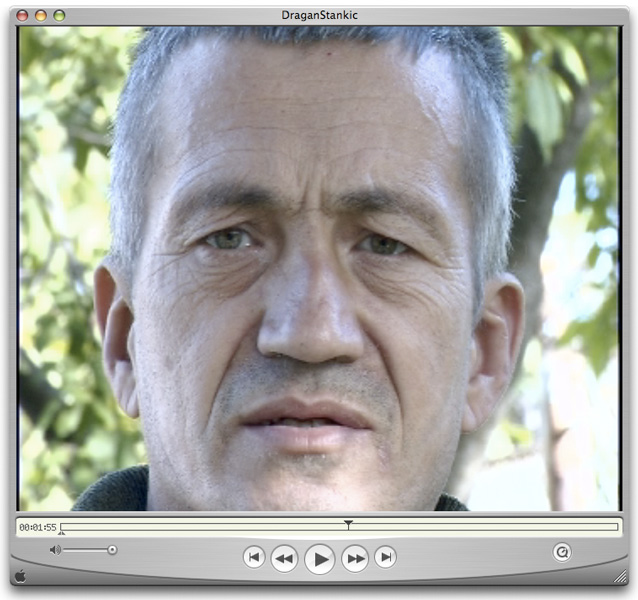Image resolution: width=638 pixels, height=600 pixels.
Task: Click the selection start marker below the timeline
Action: click(x=61, y=532)
